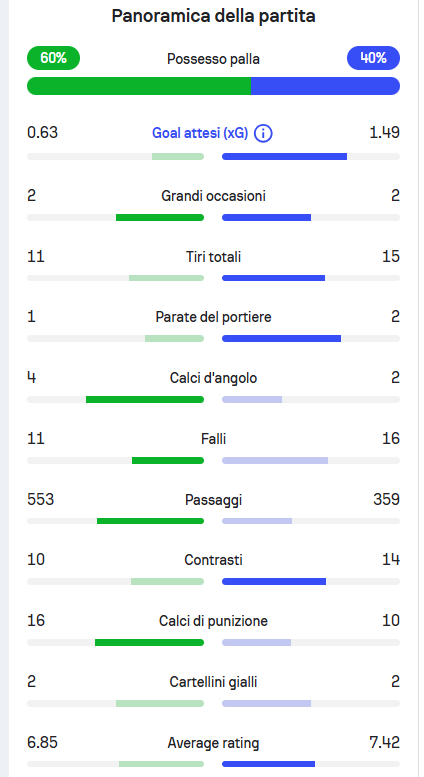
Task: Click the Contrasti stat label
Action: pyautogui.click(x=213, y=560)
